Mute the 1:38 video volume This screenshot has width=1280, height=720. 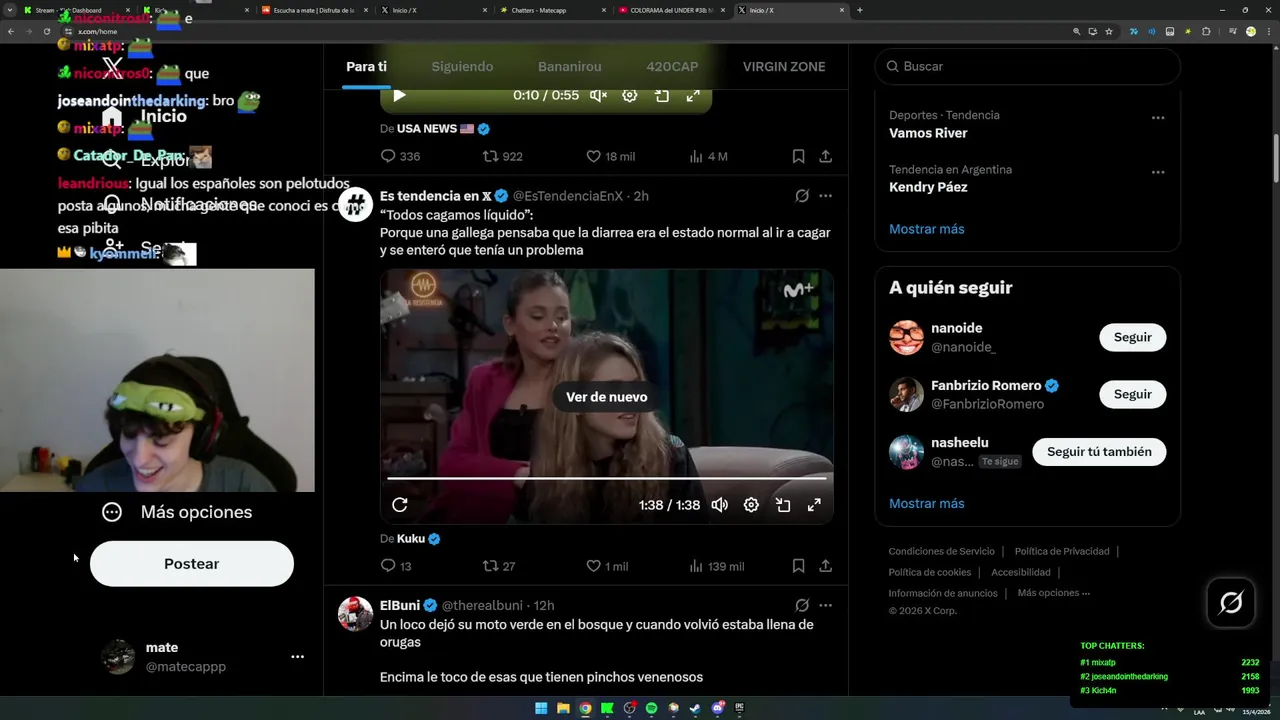coord(719,505)
